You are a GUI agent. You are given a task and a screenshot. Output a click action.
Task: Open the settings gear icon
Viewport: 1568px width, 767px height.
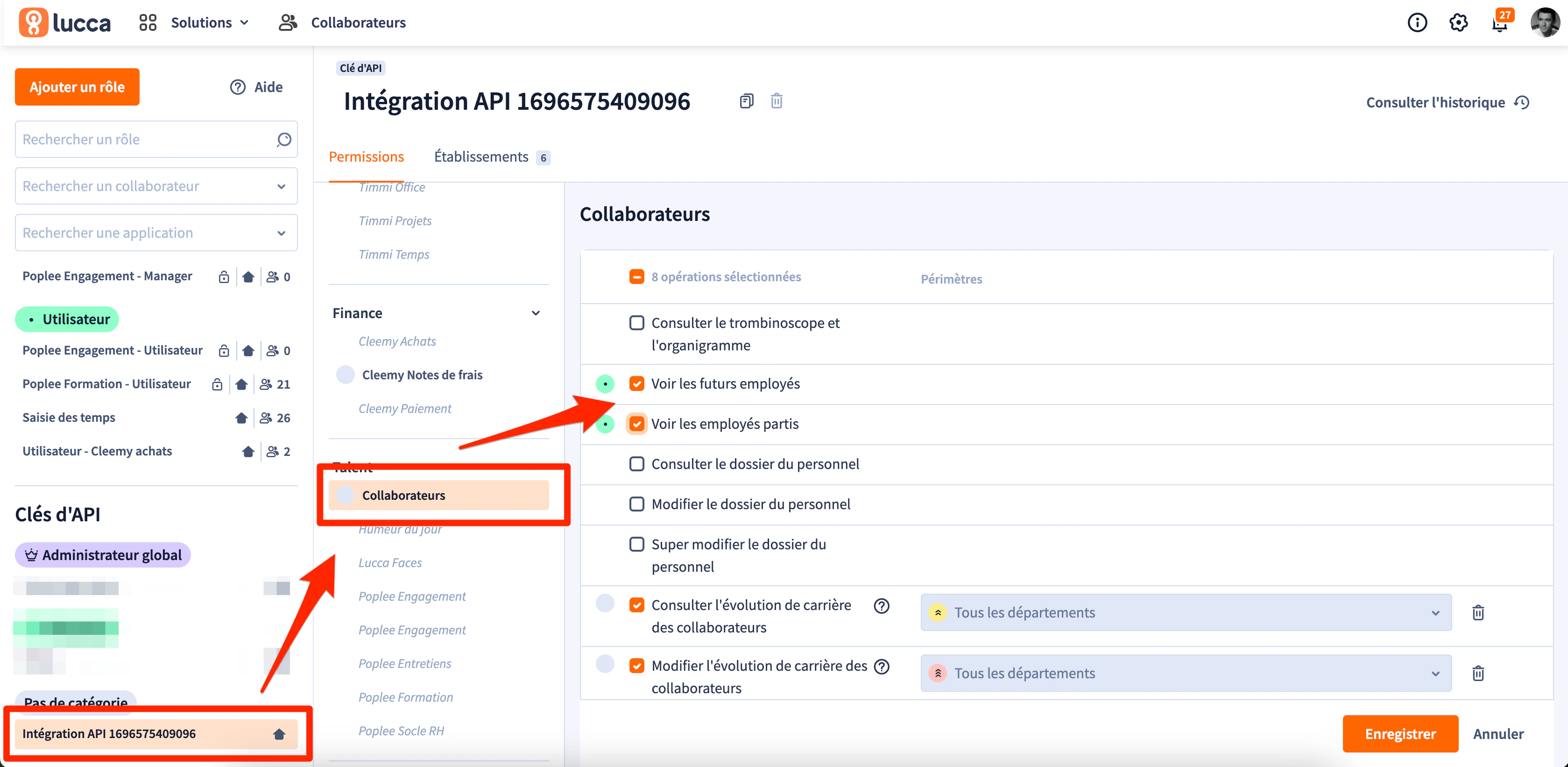pos(1458,22)
